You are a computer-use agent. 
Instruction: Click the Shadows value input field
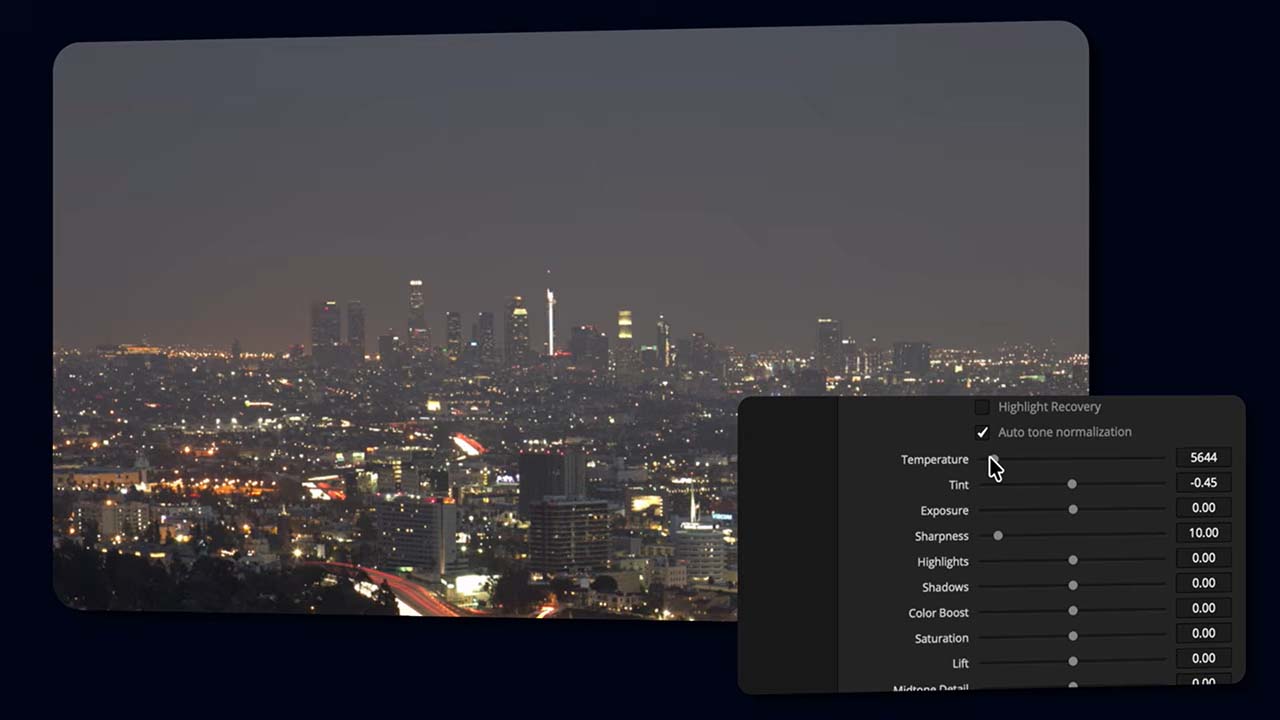click(1203, 583)
